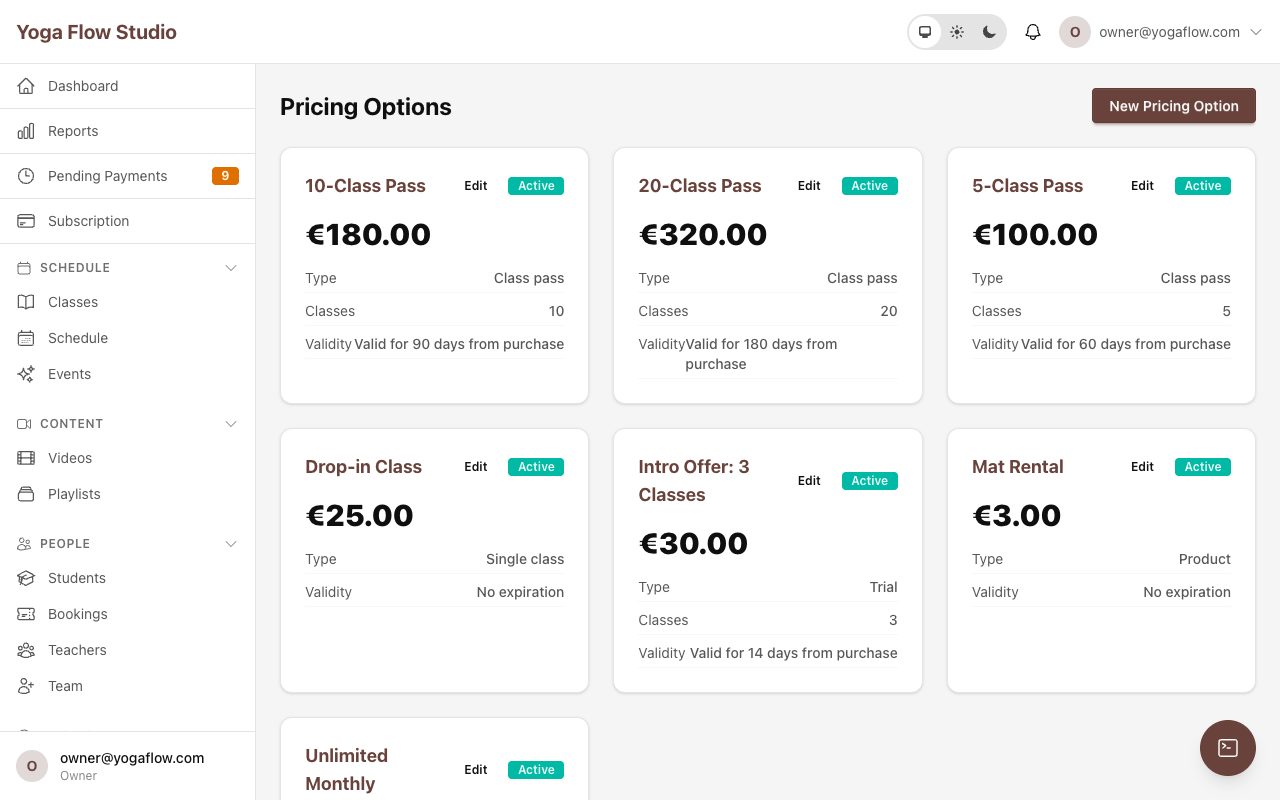Edit the Mat Rental product

tap(1143, 467)
